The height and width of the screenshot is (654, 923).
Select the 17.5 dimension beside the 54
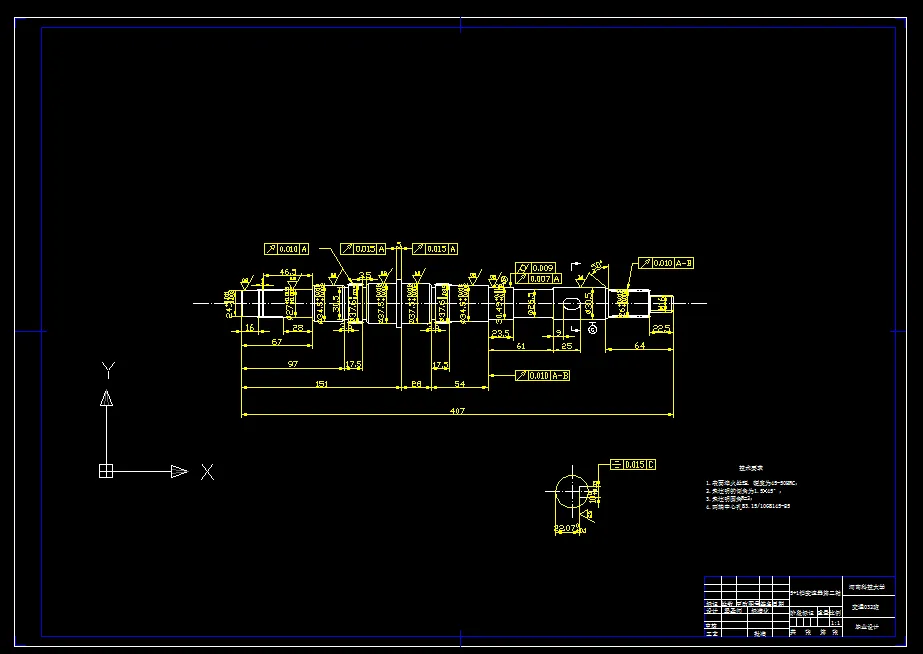[440, 366]
